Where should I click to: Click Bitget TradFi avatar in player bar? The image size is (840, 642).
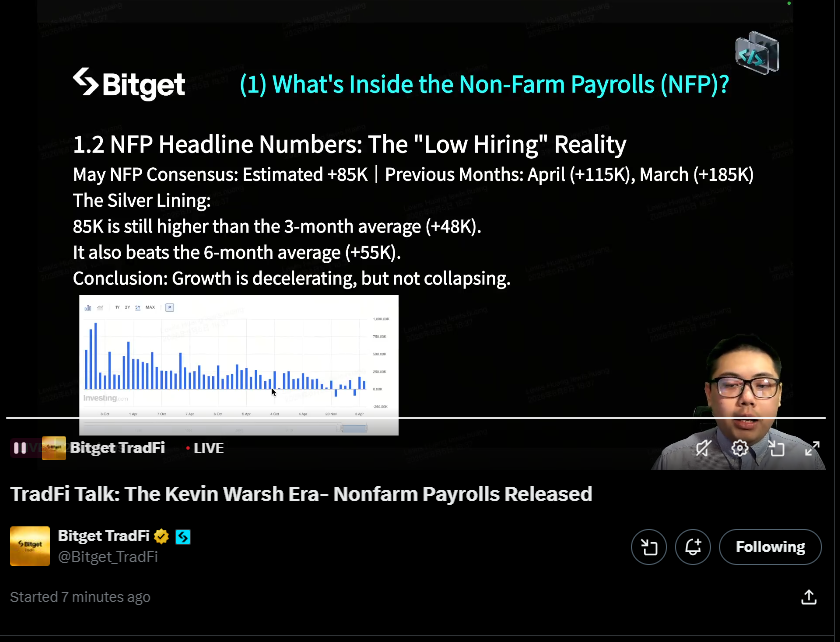pyautogui.click(x=54, y=448)
